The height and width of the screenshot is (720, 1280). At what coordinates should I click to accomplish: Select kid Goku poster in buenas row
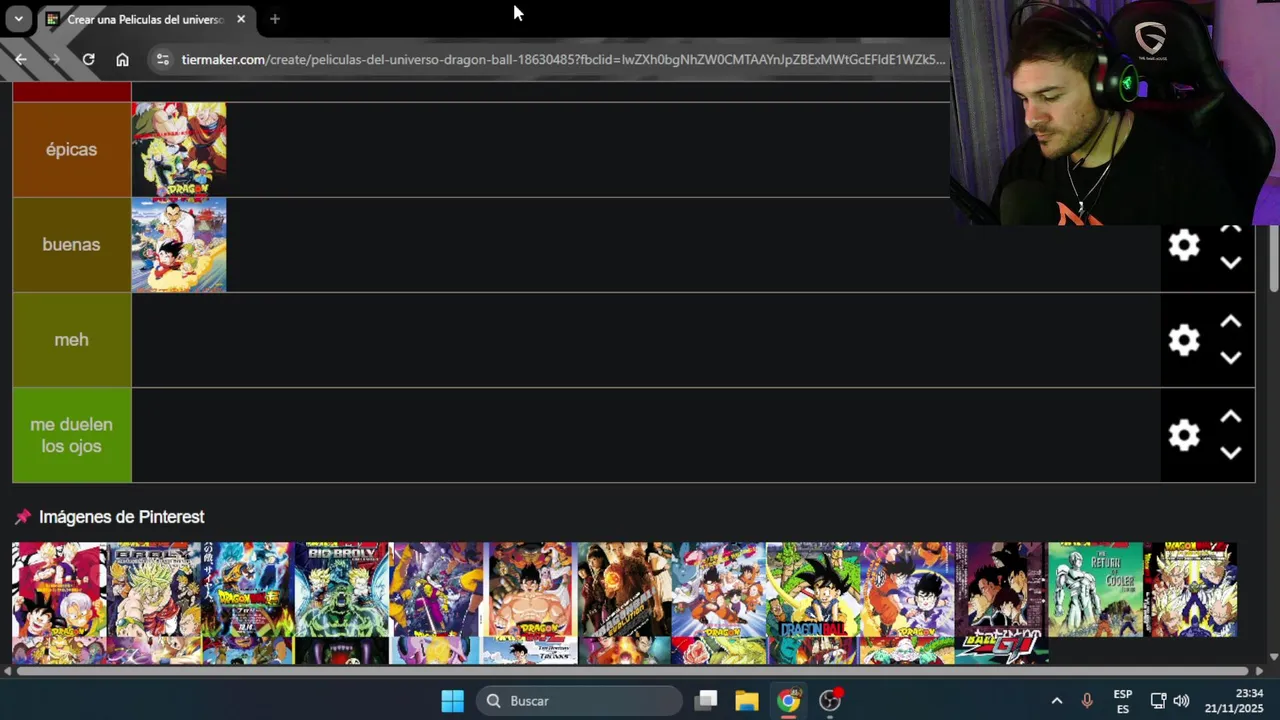[x=179, y=245]
